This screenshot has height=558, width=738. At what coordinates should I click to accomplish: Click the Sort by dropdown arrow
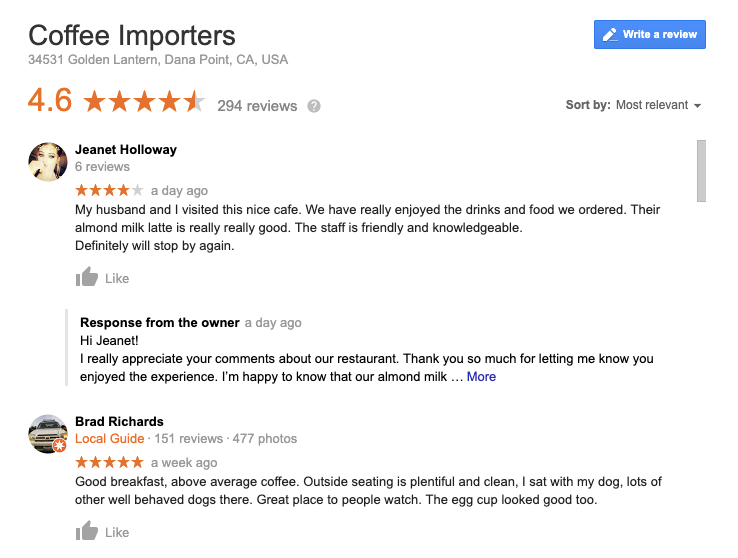698,105
